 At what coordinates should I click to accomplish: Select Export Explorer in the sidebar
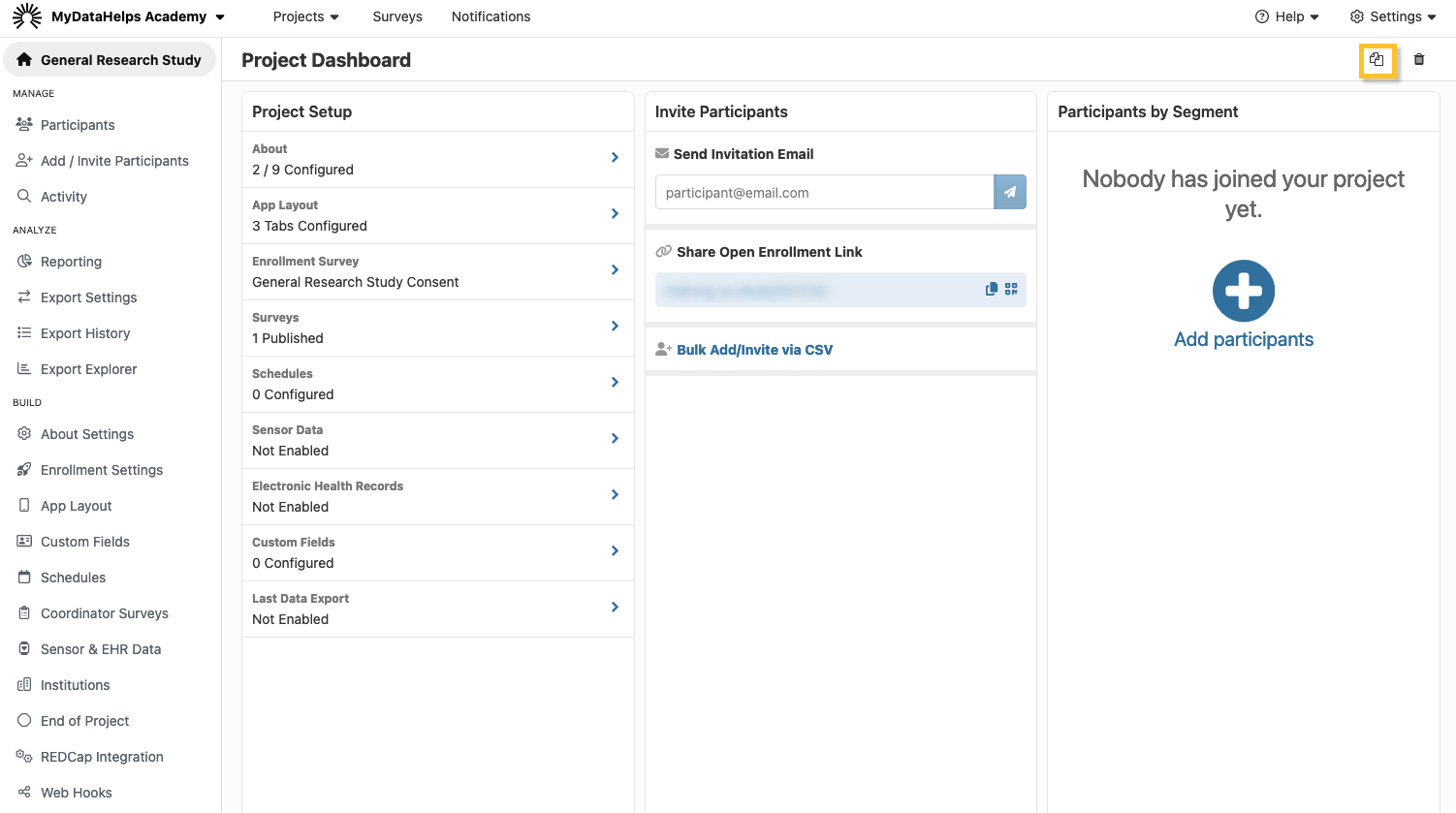(88, 369)
